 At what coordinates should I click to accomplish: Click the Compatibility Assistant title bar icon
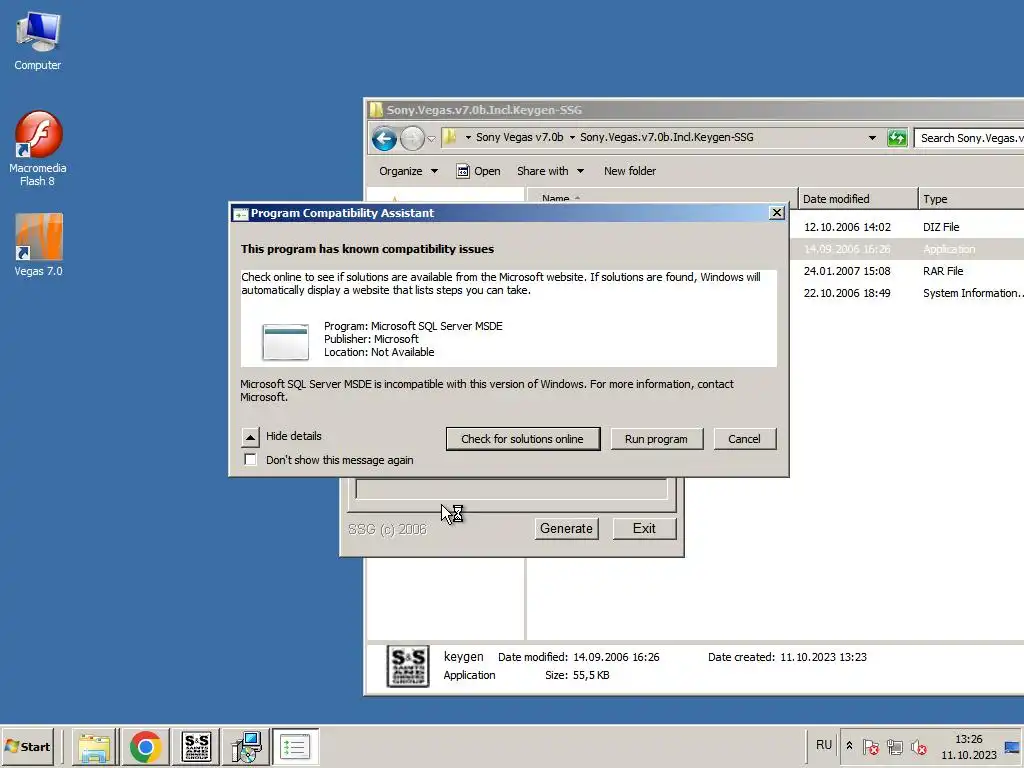(x=241, y=214)
